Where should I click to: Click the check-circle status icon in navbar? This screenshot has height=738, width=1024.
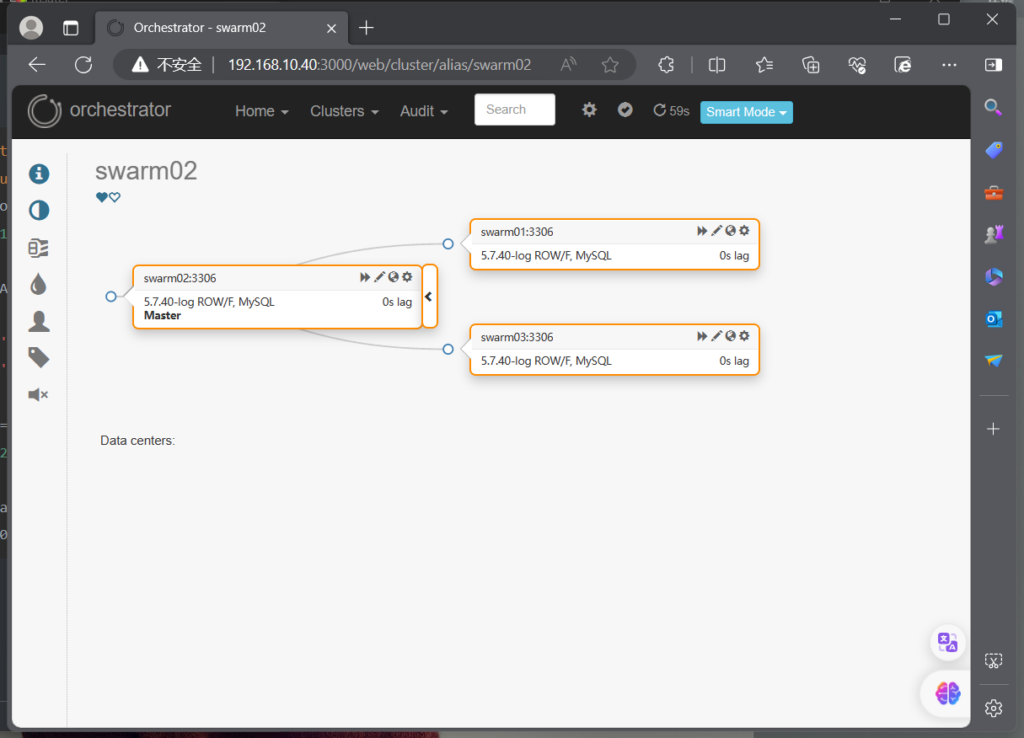click(625, 110)
